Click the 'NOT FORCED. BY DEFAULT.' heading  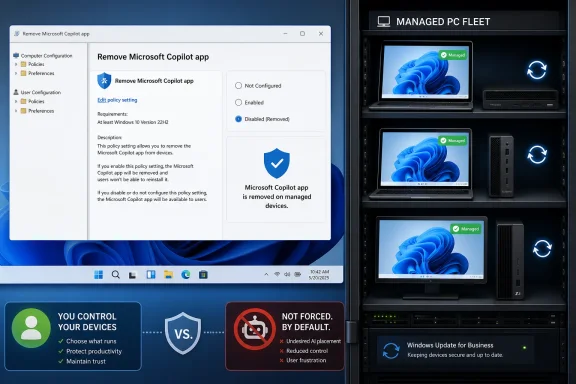tap(307, 322)
